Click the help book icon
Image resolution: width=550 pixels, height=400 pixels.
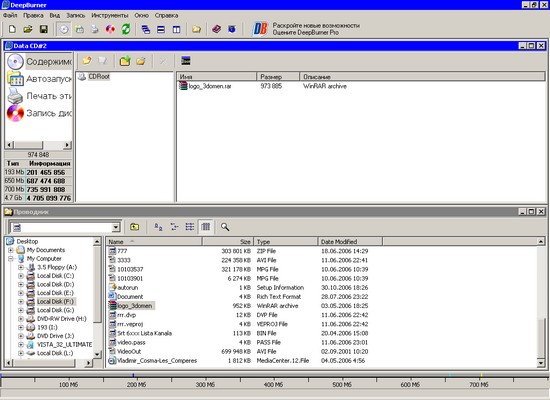[216, 29]
